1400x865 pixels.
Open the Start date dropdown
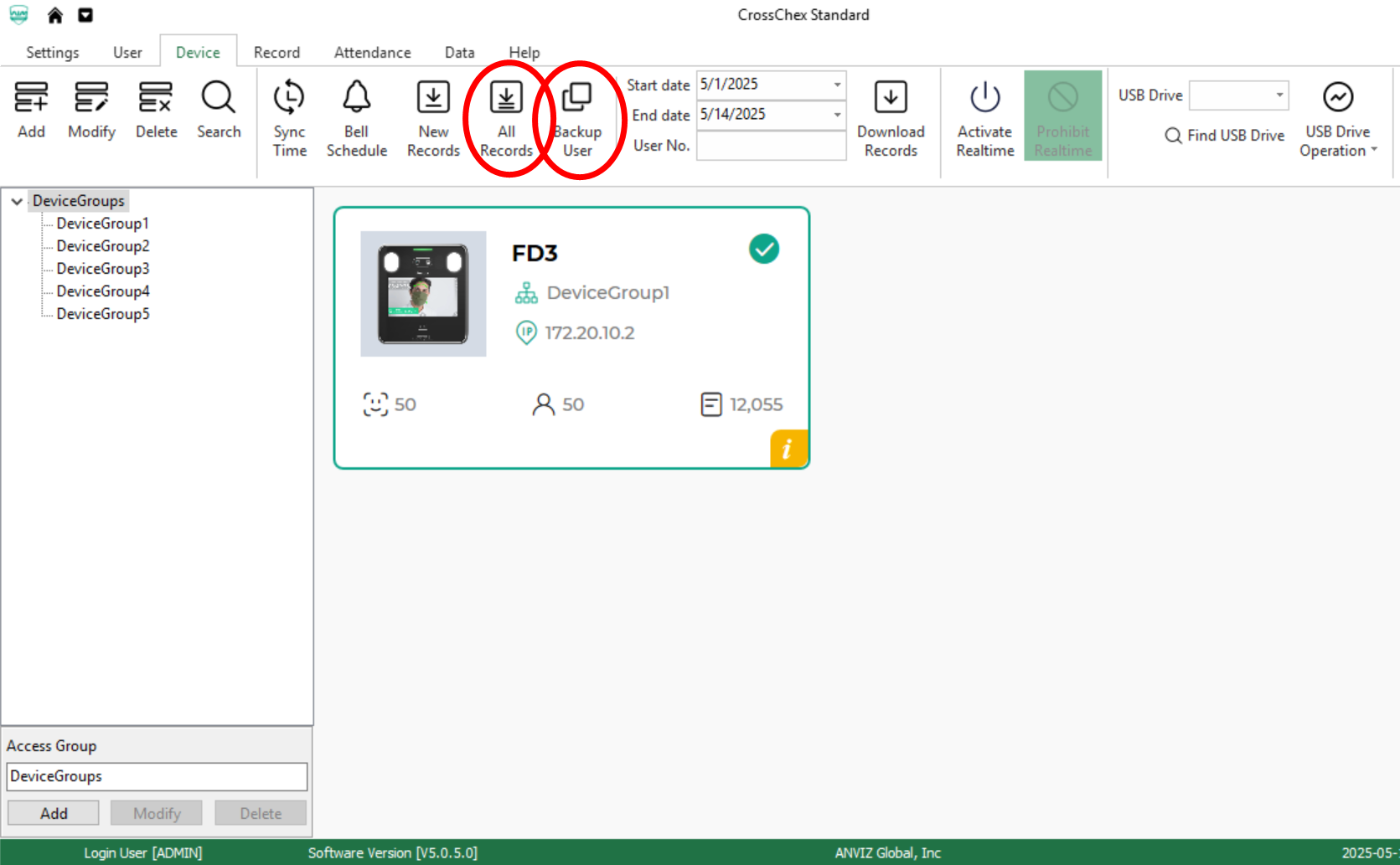coord(837,85)
